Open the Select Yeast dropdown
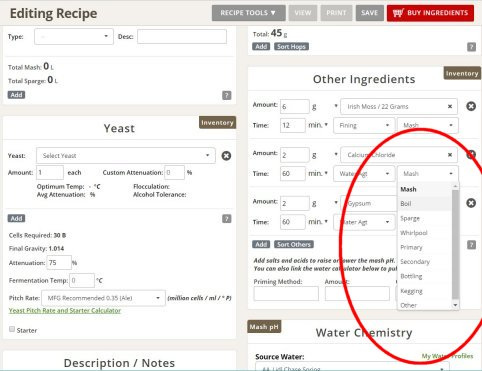The height and width of the screenshot is (371, 482). coord(126,156)
